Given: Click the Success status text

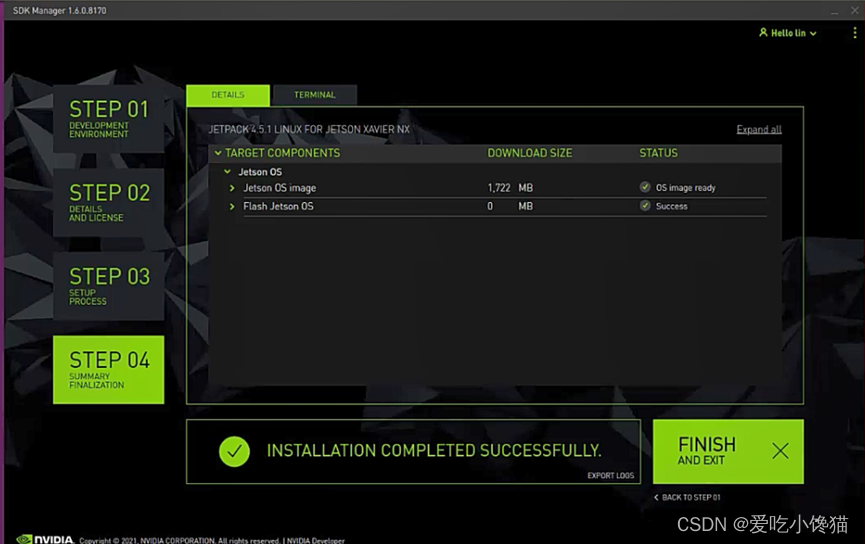Looking at the screenshot, I should [x=671, y=206].
